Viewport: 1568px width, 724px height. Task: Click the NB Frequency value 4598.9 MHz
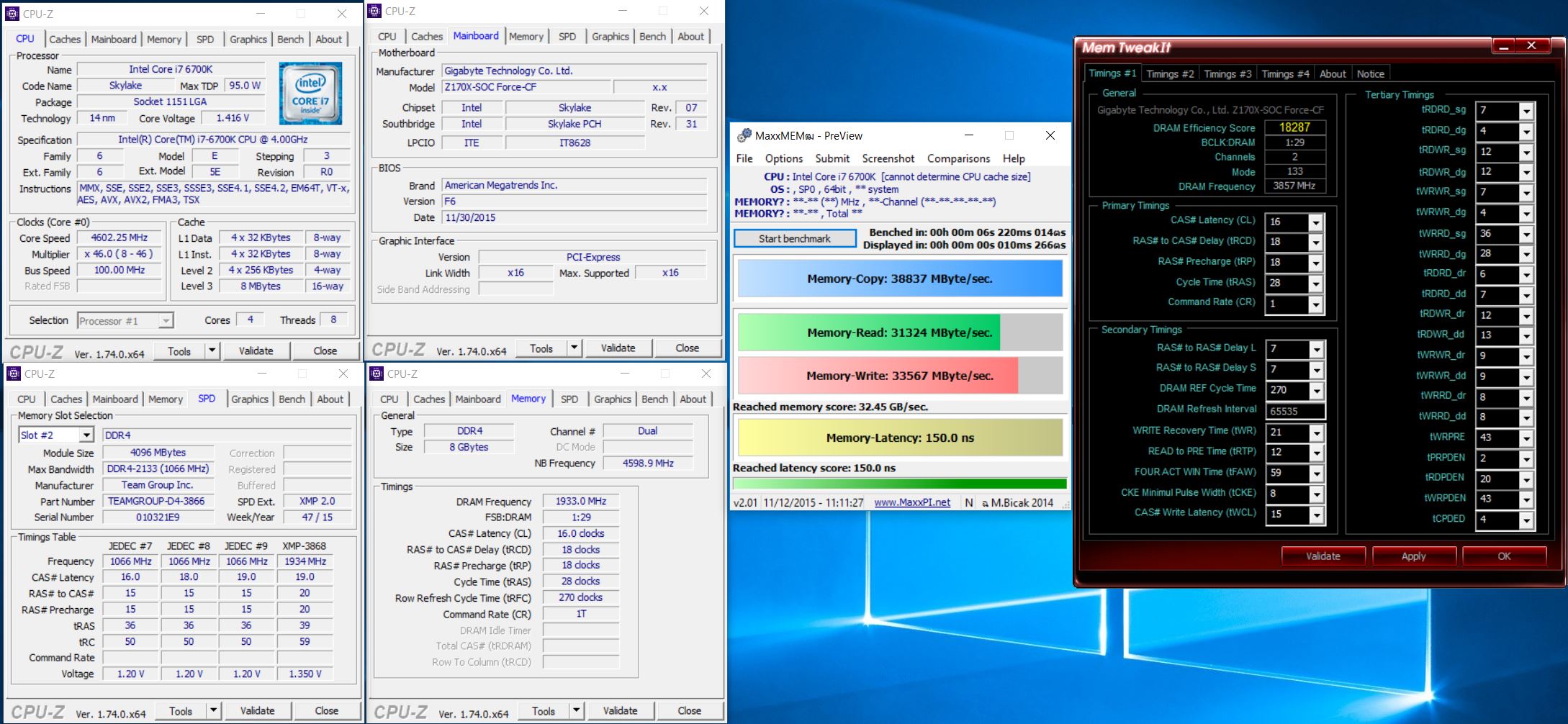click(648, 463)
